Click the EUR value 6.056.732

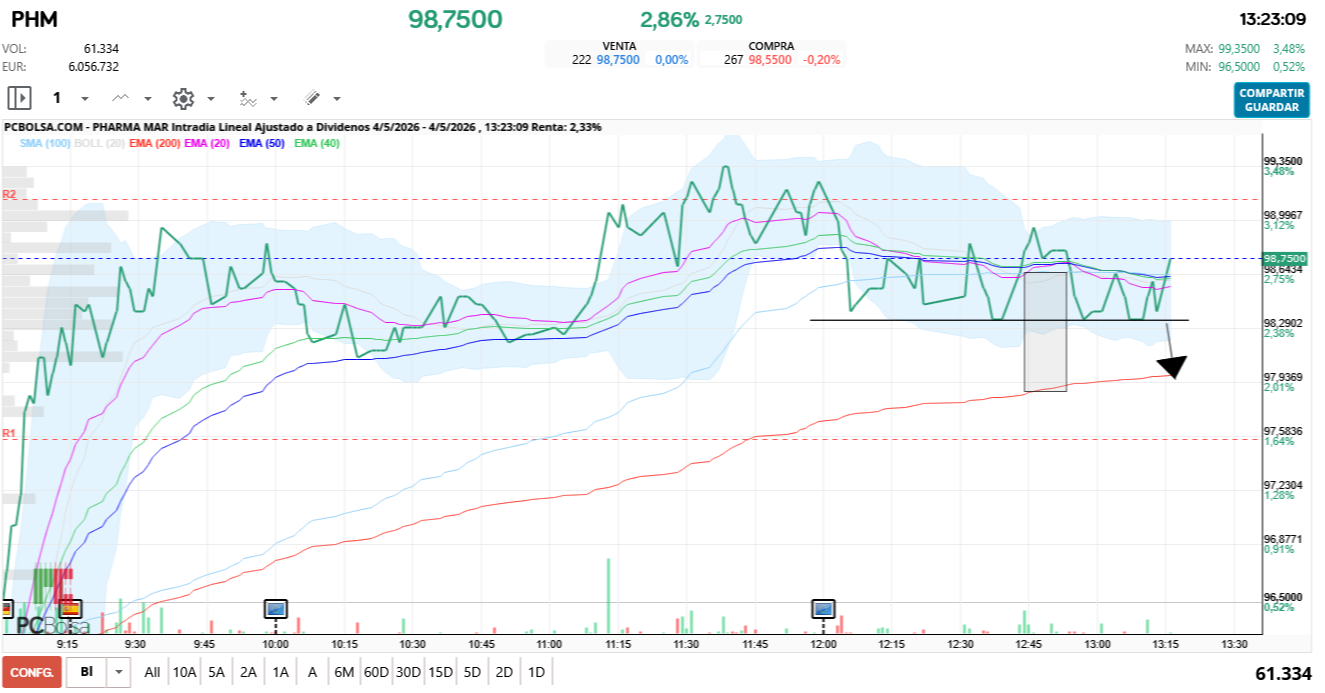pos(93,66)
